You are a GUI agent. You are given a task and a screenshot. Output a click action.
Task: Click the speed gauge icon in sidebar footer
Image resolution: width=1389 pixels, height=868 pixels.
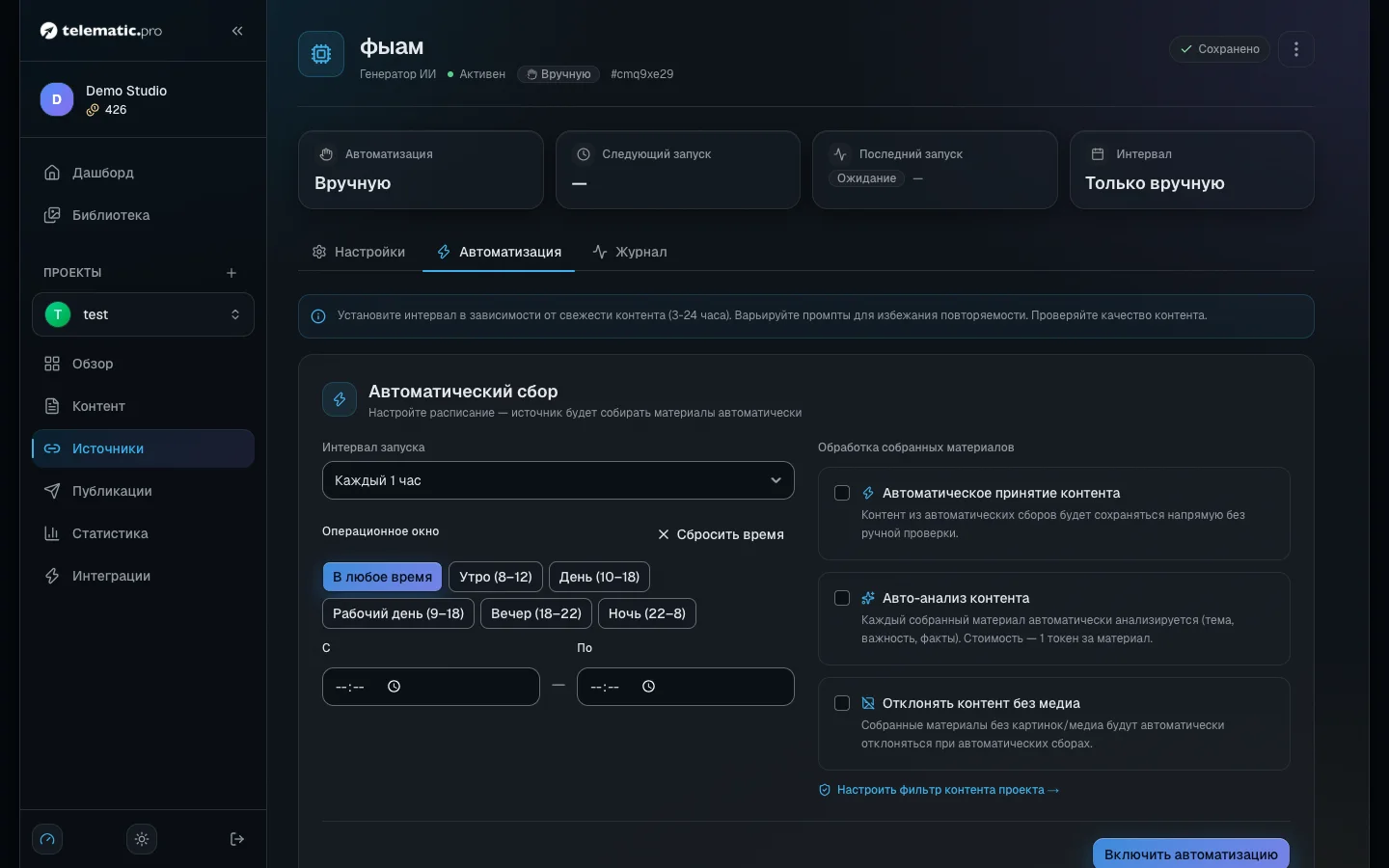[47, 839]
